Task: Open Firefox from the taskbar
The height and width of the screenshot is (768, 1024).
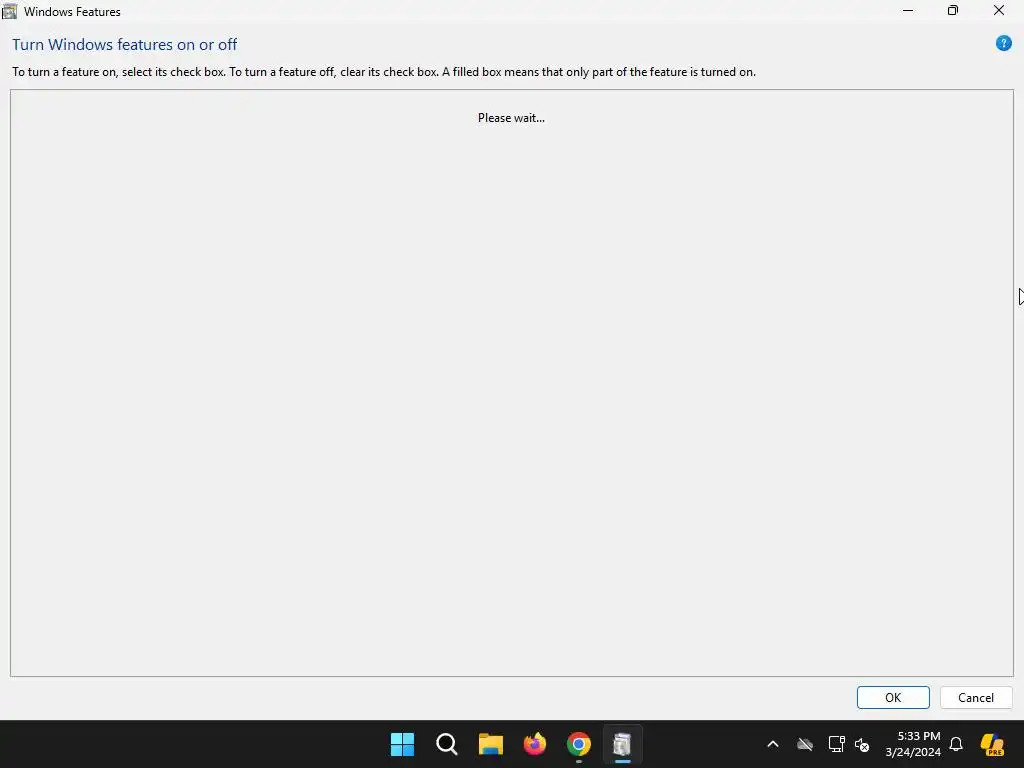Action: pyautogui.click(x=535, y=744)
